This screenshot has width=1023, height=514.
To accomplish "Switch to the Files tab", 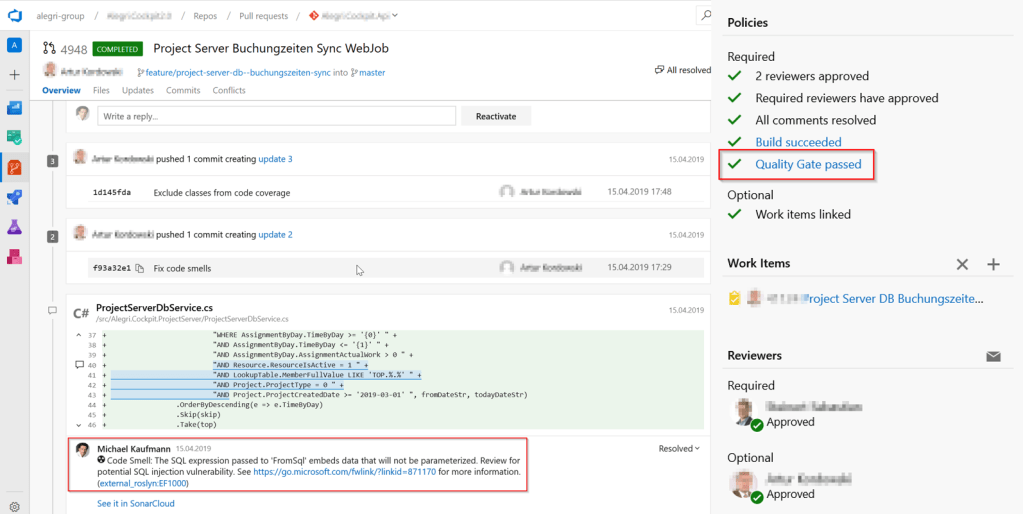I will pos(101,91).
